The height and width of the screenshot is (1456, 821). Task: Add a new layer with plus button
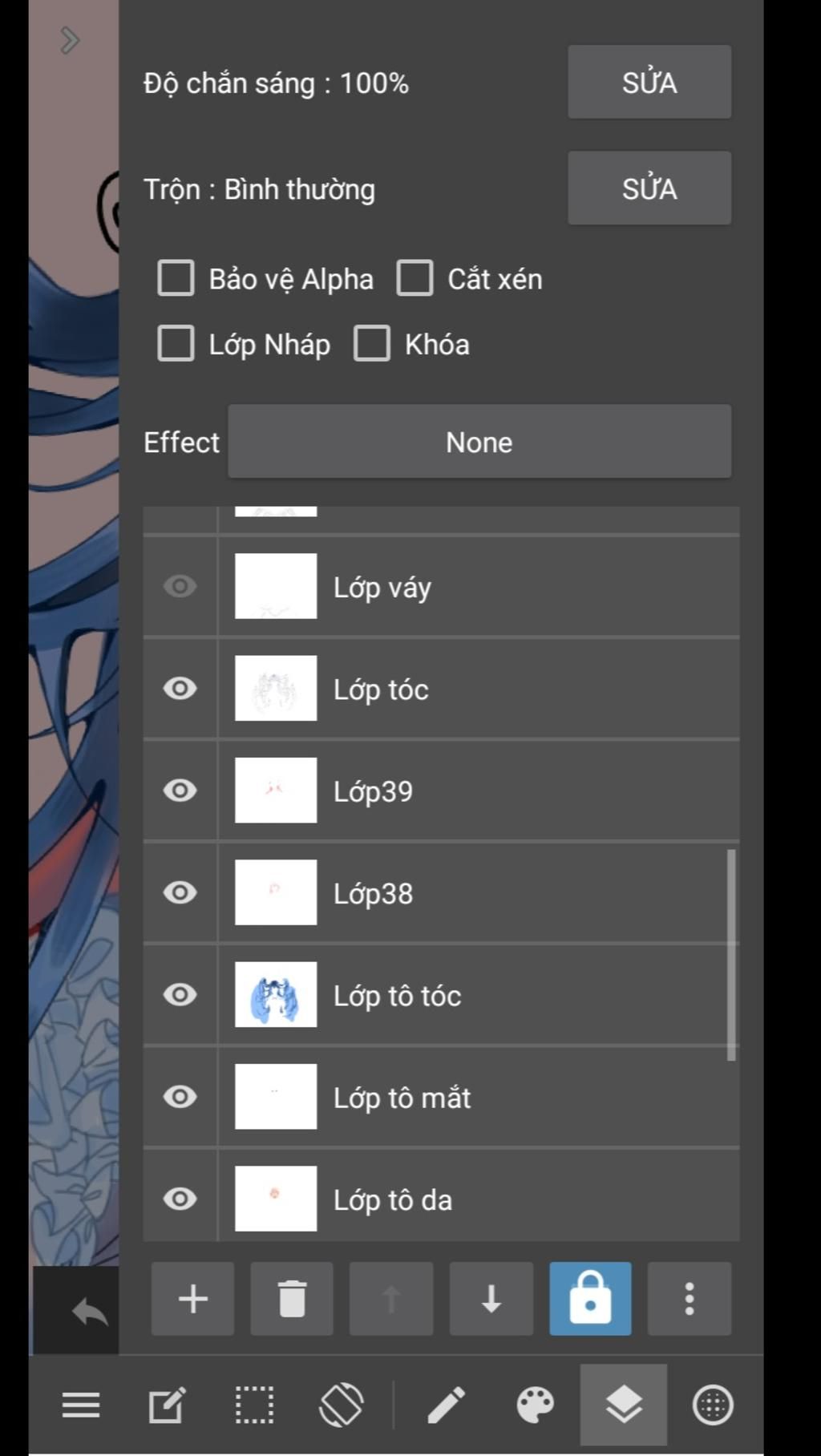point(192,1298)
